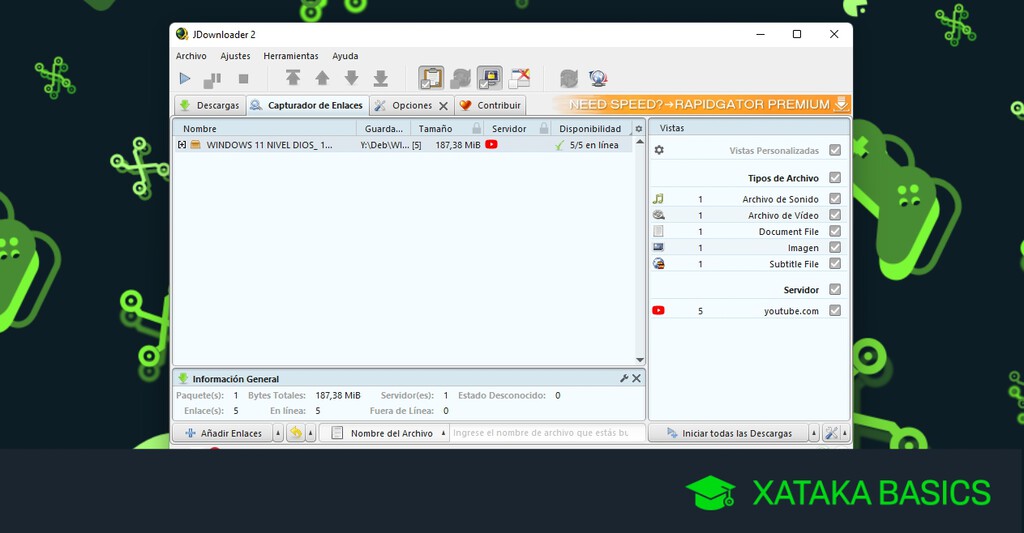The height and width of the screenshot is (533, 1024).
Task: Click the youtube.com icon in Vistas panel
Action: [658, 311]
